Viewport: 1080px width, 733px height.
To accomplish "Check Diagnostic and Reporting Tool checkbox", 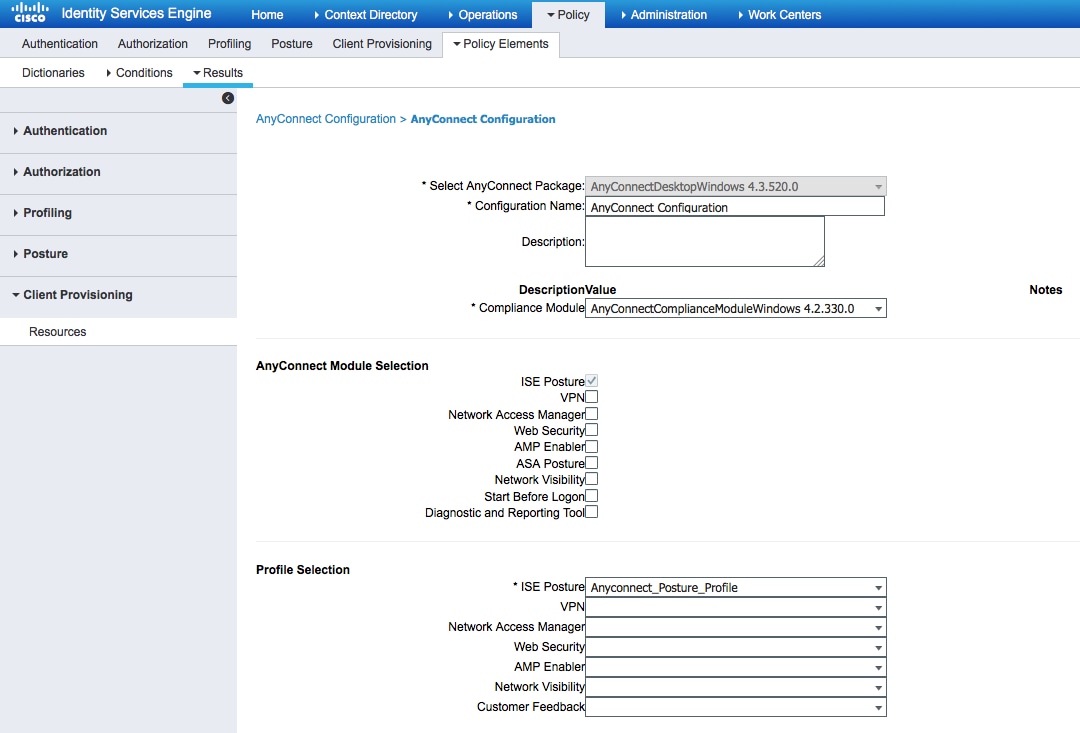I will (x=592, y=512).
